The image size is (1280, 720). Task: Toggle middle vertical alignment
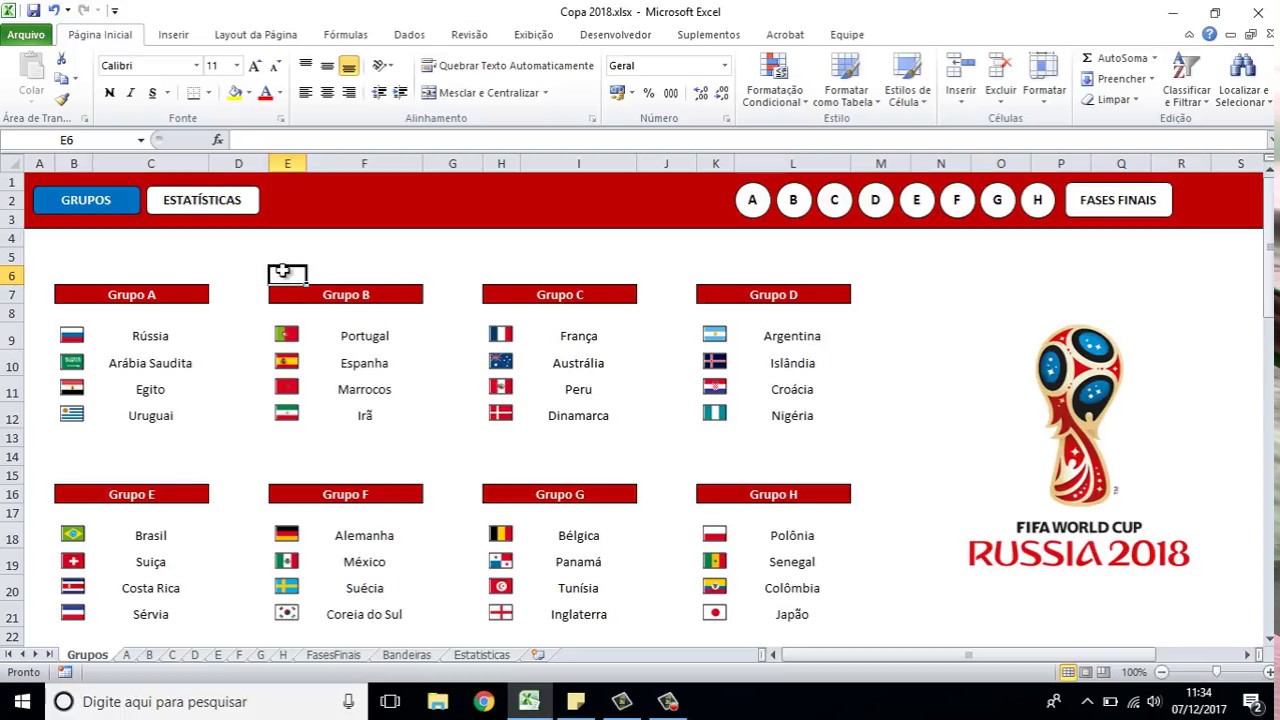pyautogui.click(x=327, y=66)
